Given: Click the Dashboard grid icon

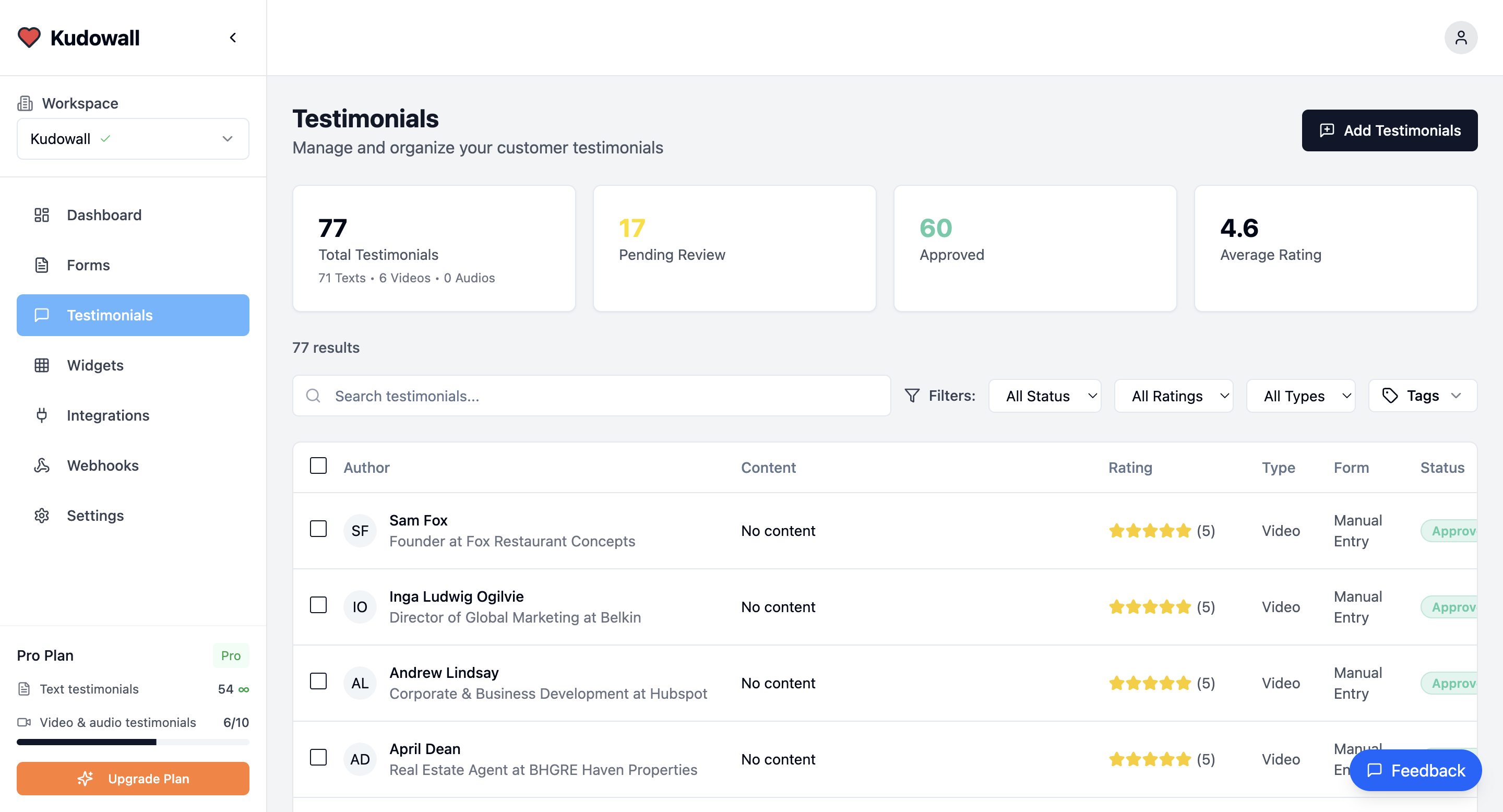Looking at the screenshot, I should [41, 215].
